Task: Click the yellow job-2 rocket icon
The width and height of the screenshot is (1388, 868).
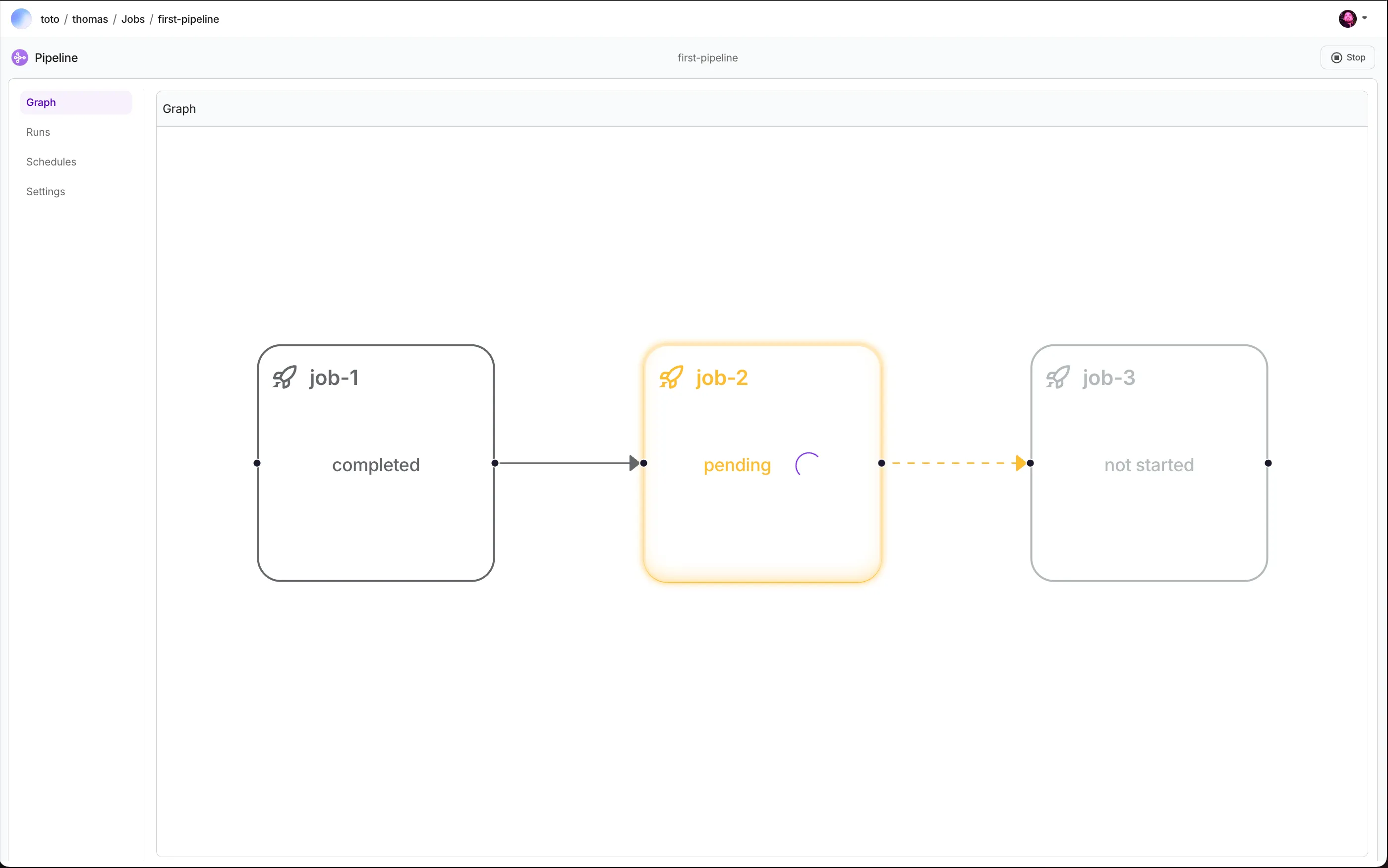Action: point(671,377)
